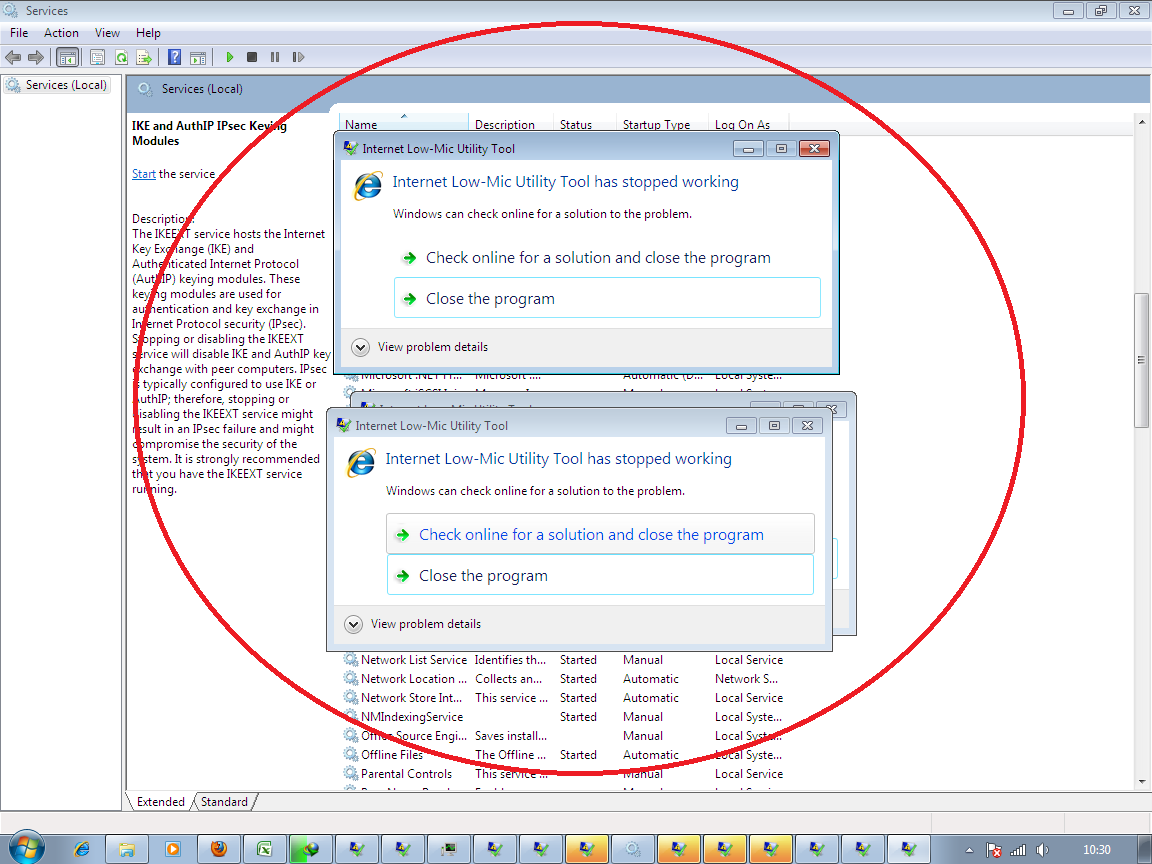The height and width of the screenshot is (864, 1152).
Task: Click 'Network S...' log-on cell of Network Location
Action: tap(746, 679)
